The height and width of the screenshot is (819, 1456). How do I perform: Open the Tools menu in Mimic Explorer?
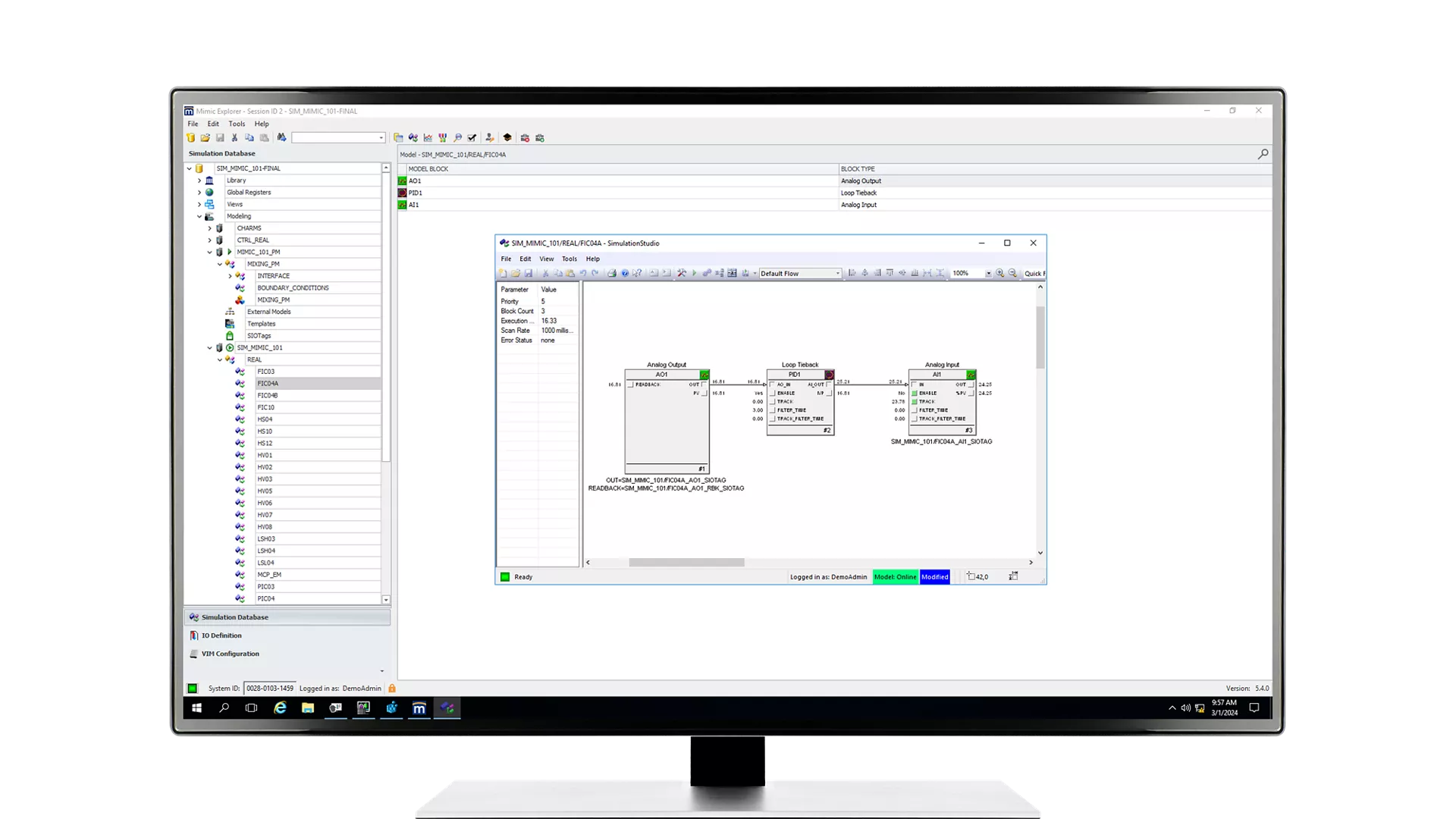pos(236,124)
